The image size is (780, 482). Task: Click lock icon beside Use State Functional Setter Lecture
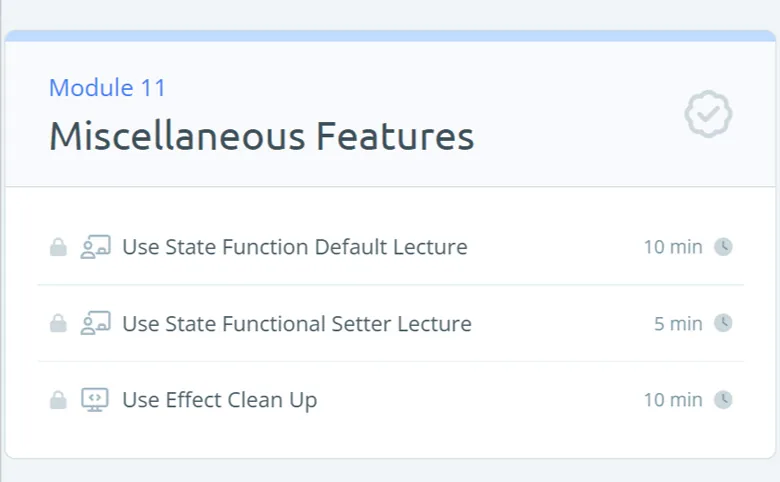[x=58, y=323]
